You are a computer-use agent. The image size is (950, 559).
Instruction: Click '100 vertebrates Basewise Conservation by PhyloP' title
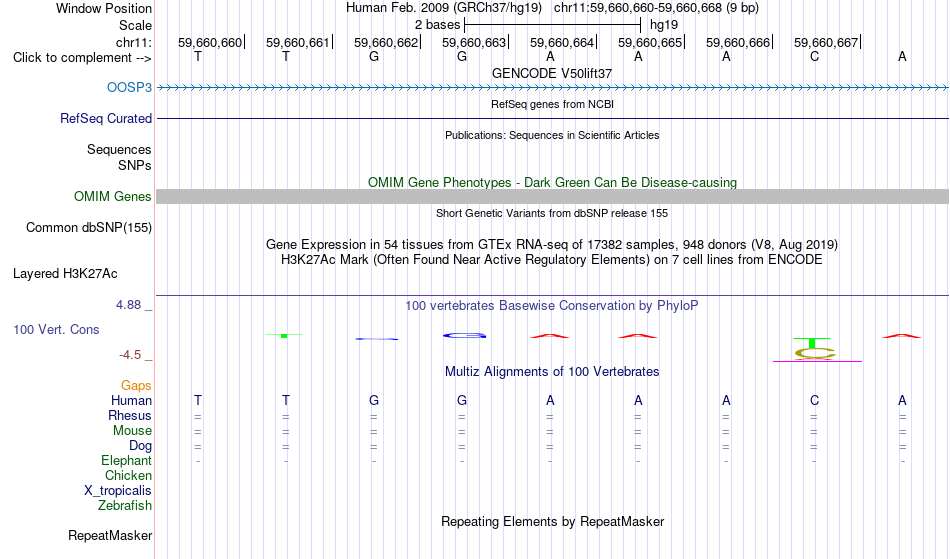pyautogui.click(x=552, y=305)
